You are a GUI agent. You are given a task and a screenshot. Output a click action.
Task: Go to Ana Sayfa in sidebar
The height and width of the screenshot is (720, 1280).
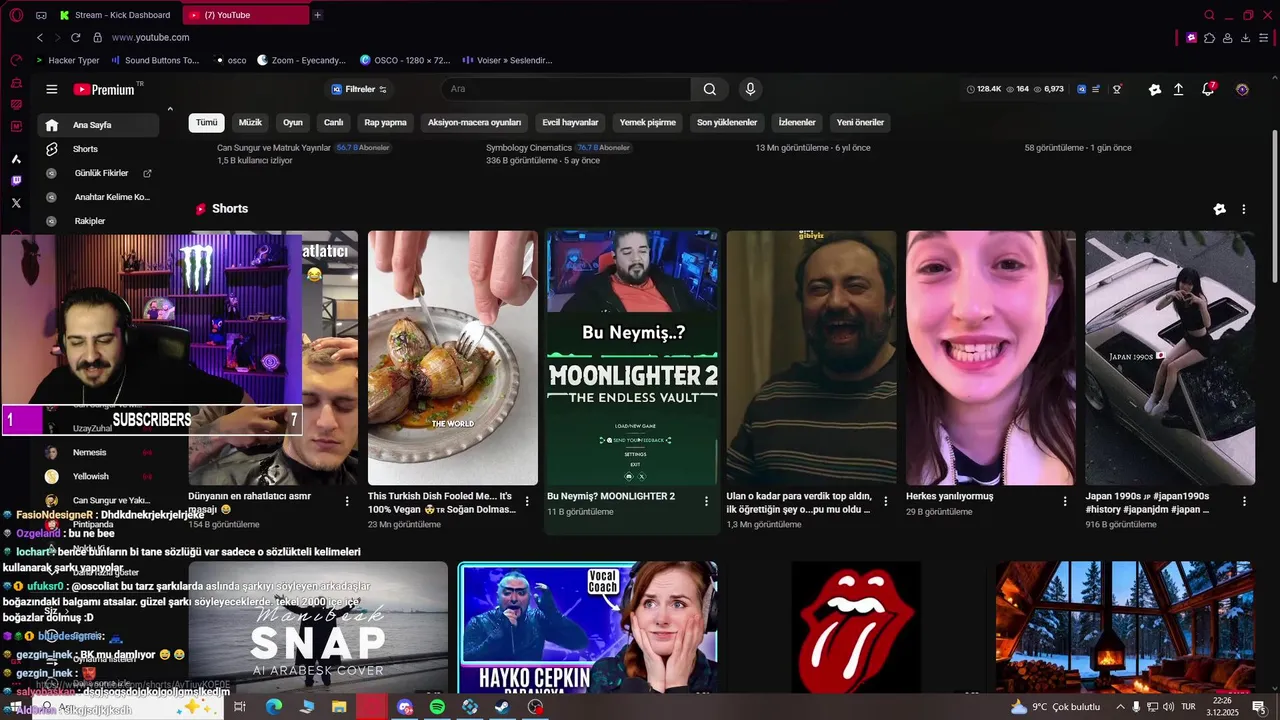click(x=99, y=125)
